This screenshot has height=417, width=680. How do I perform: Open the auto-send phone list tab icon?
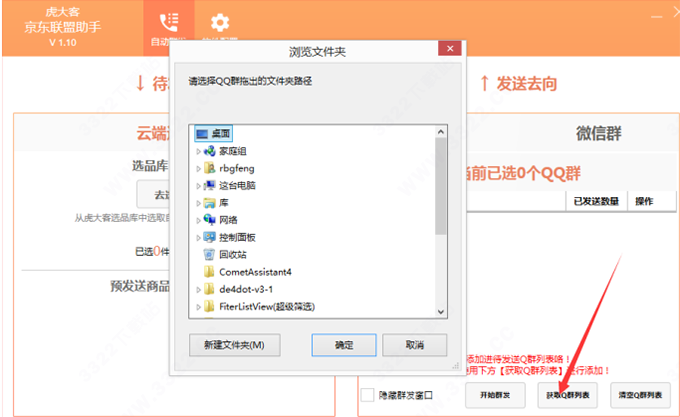coord(169,22)
